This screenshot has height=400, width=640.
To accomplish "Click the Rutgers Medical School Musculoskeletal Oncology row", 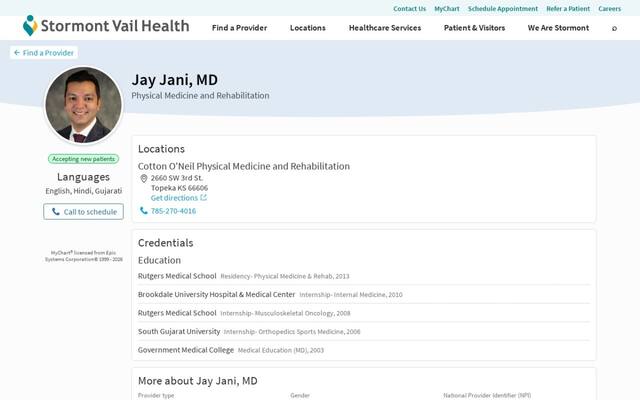I will (364, 313).
